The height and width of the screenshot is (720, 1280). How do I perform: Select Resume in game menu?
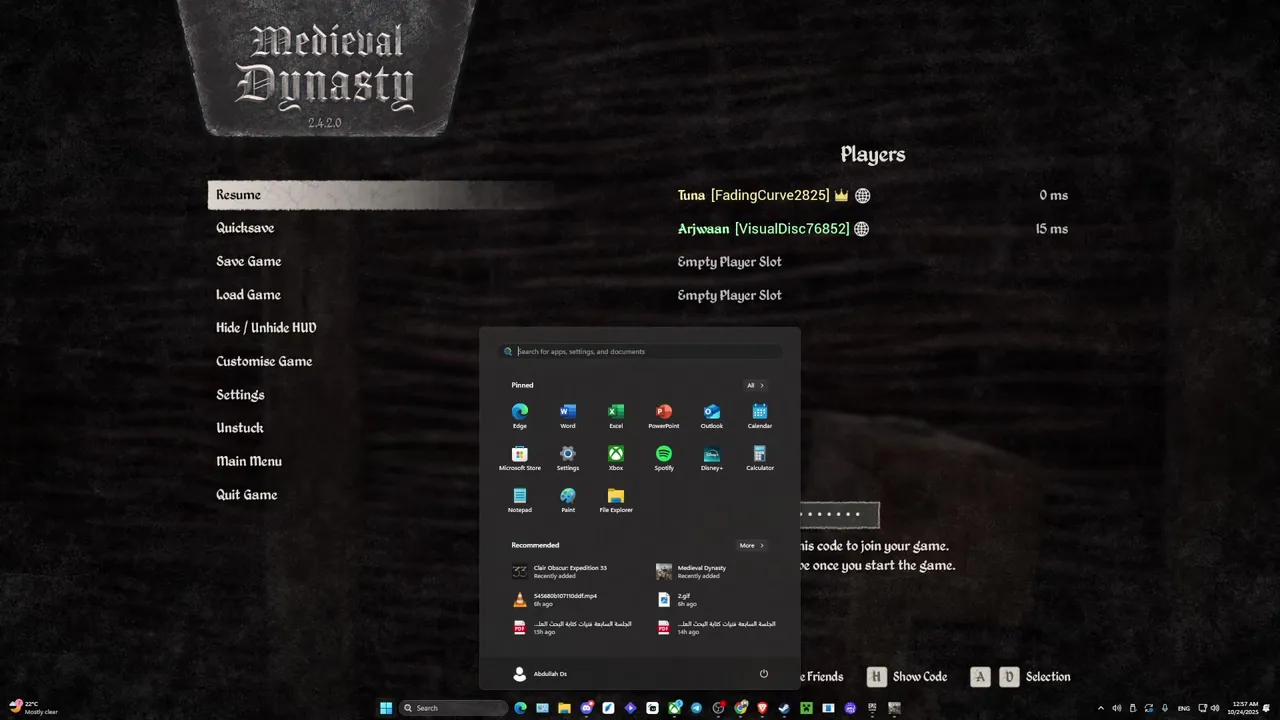pos(380,195)
